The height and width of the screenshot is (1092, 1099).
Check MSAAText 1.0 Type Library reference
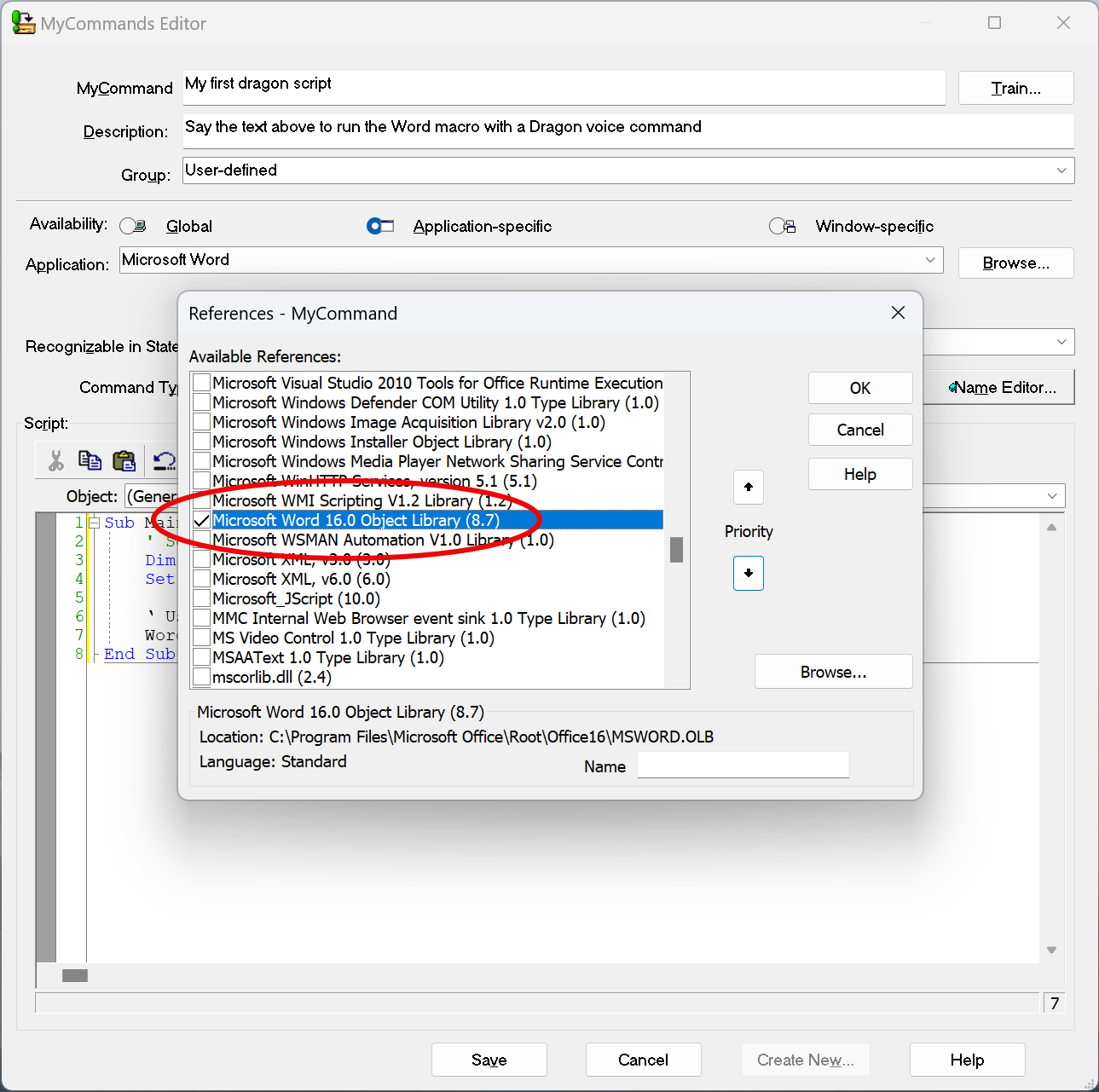tap(202, 657)
